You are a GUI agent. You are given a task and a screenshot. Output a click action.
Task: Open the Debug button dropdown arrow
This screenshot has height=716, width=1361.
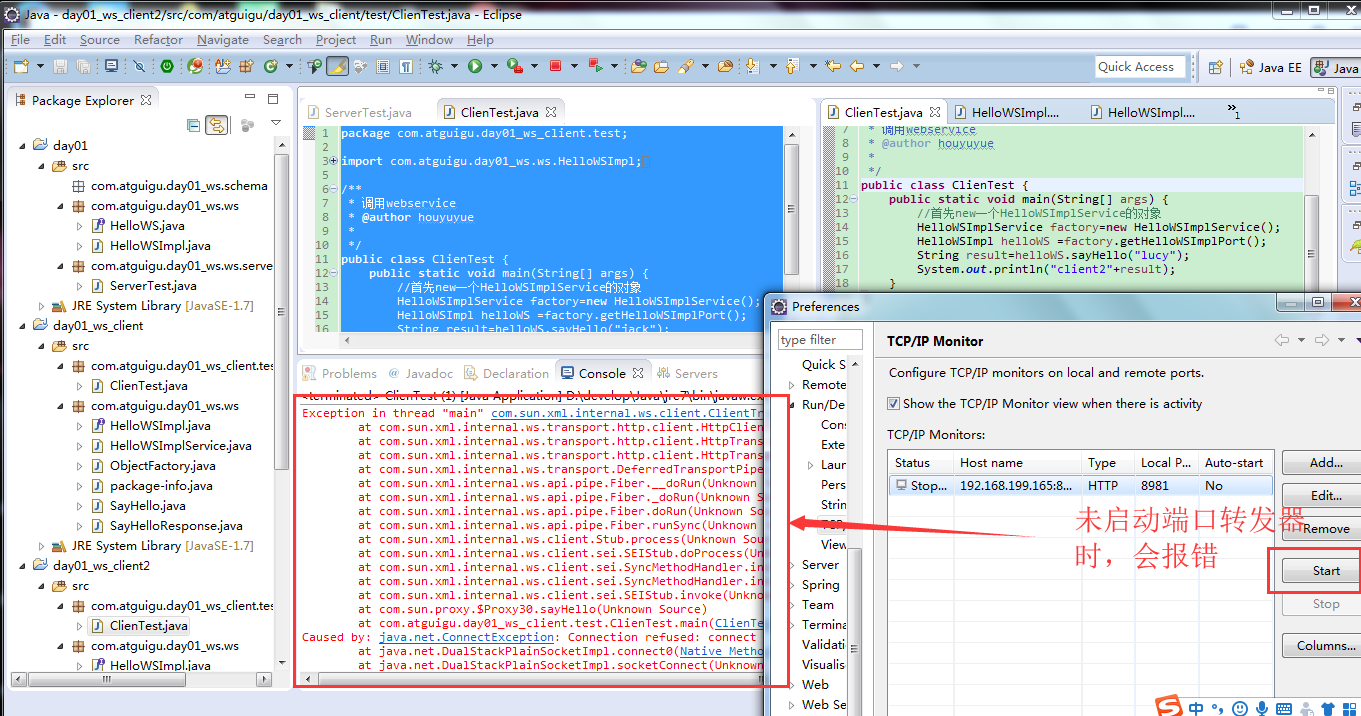(454, 66)
